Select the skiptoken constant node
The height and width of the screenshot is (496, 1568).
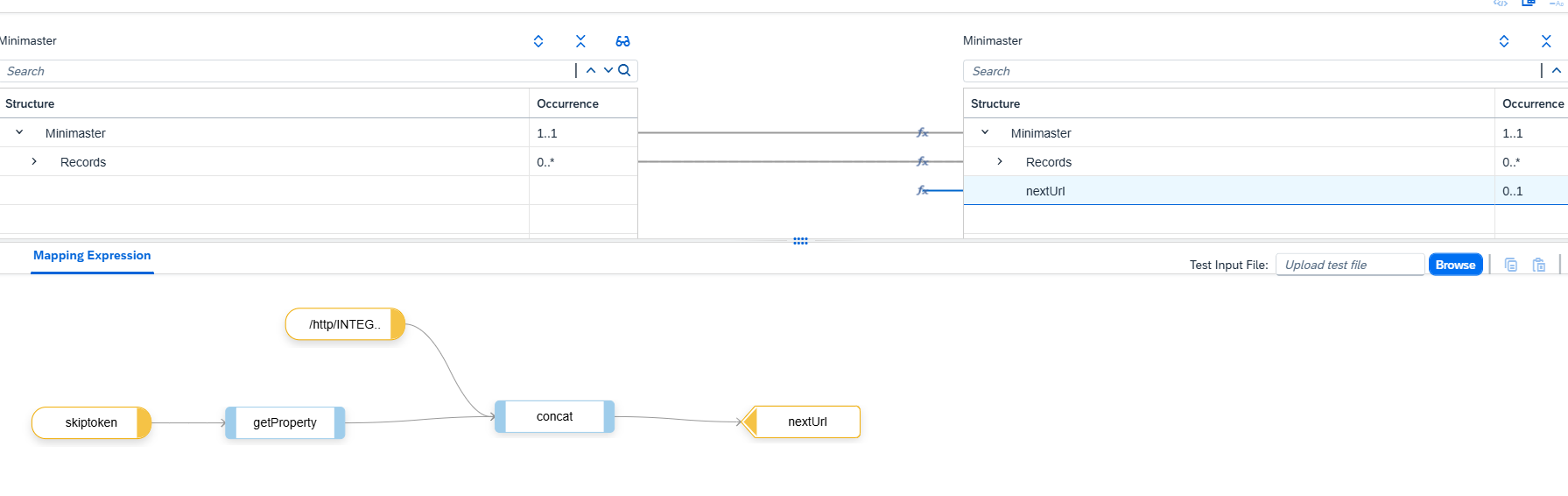(91, 422)
